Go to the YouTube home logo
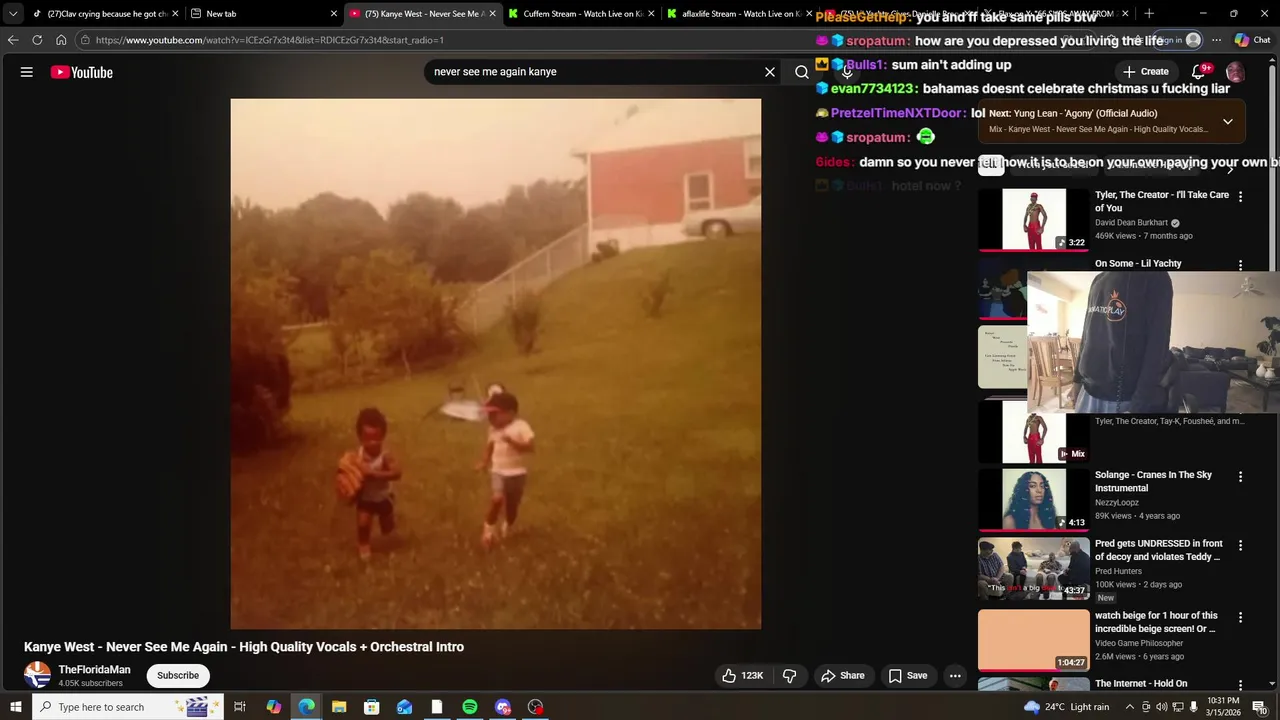Viewport: 1280px width, 720px height. pyautogui.click(x=81, y=72)
